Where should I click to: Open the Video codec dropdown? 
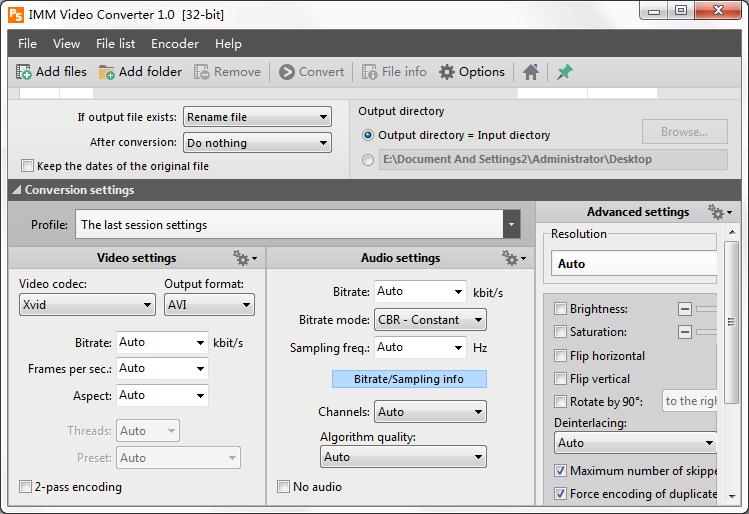(x=87, y=305)
